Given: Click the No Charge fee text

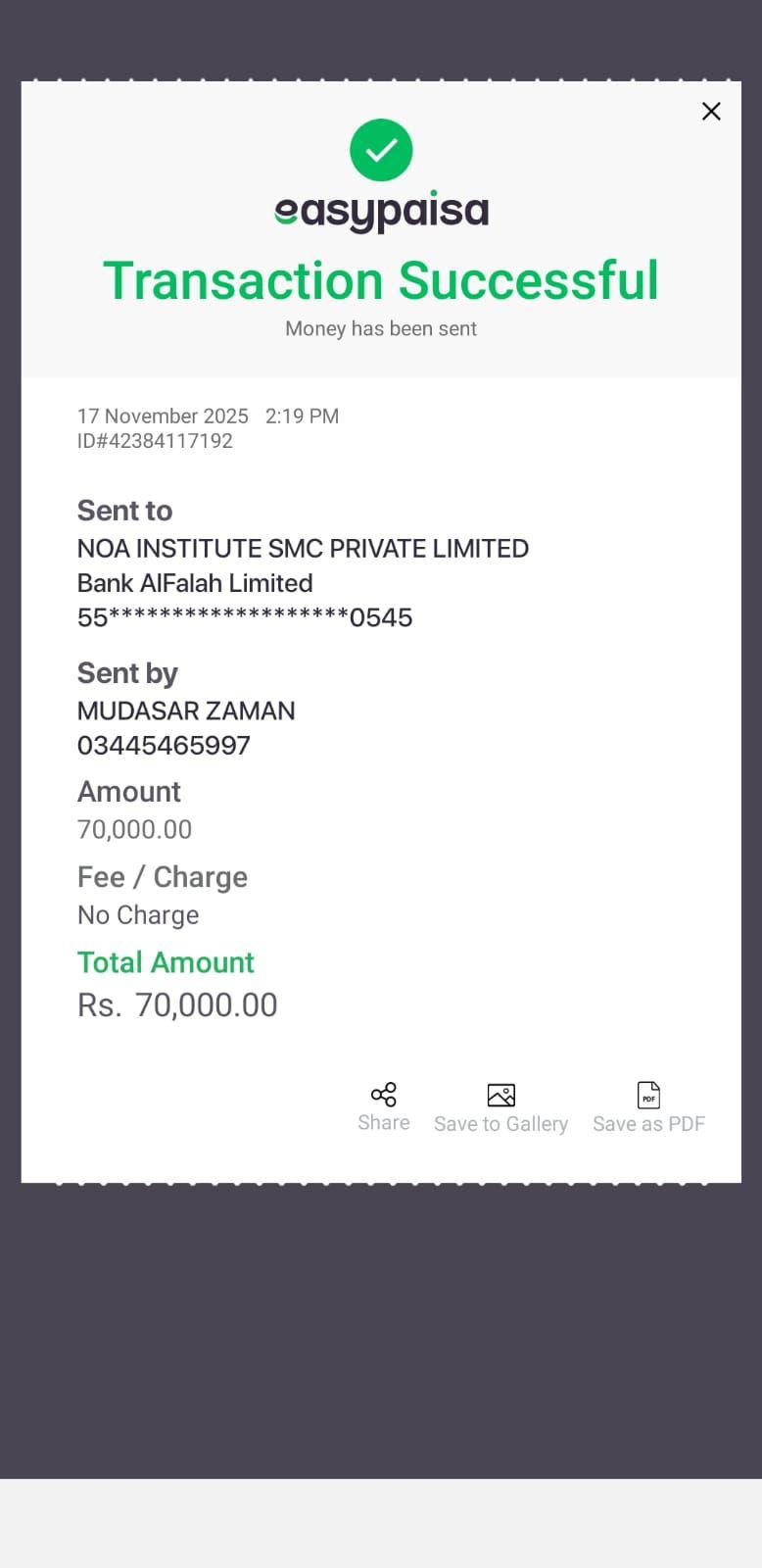Looking at the screenshot, I should point(138,915).
